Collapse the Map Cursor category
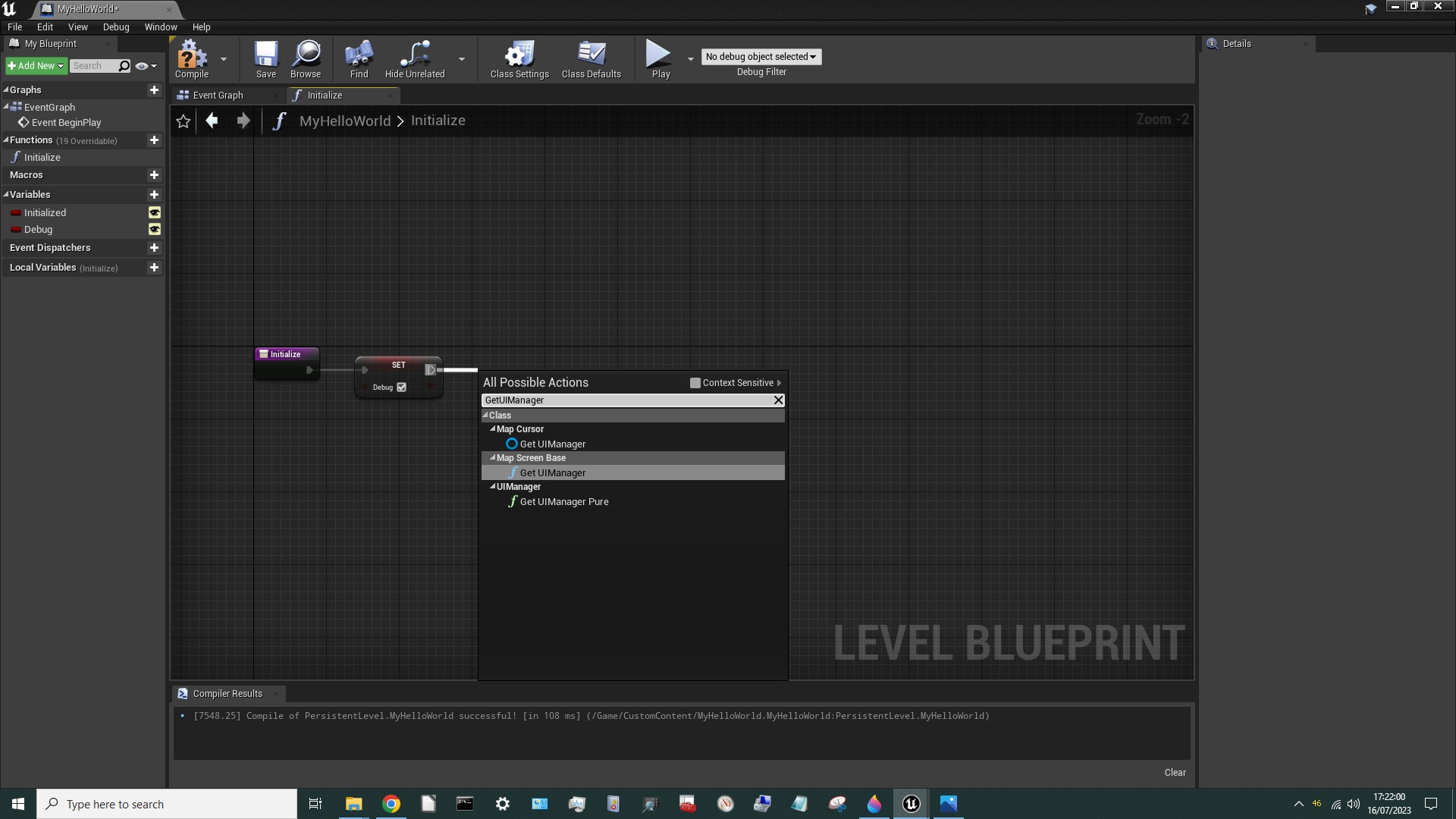 493,428
